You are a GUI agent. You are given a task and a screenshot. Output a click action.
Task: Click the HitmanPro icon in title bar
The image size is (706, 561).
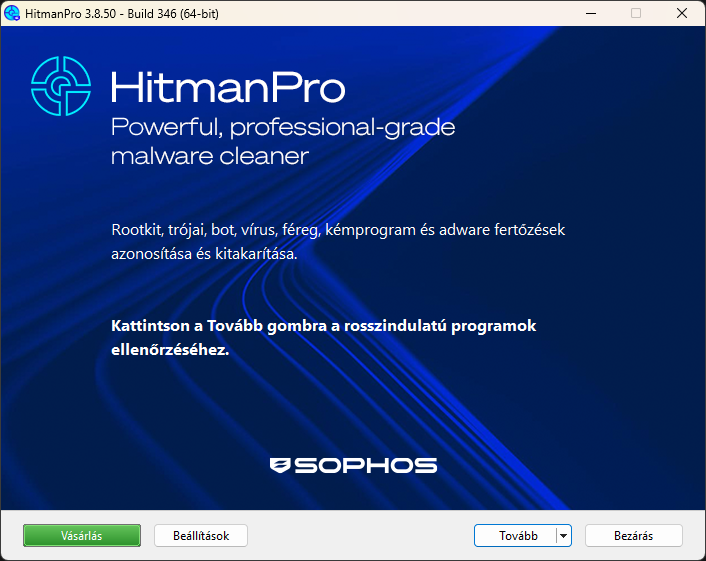point(13,13)
